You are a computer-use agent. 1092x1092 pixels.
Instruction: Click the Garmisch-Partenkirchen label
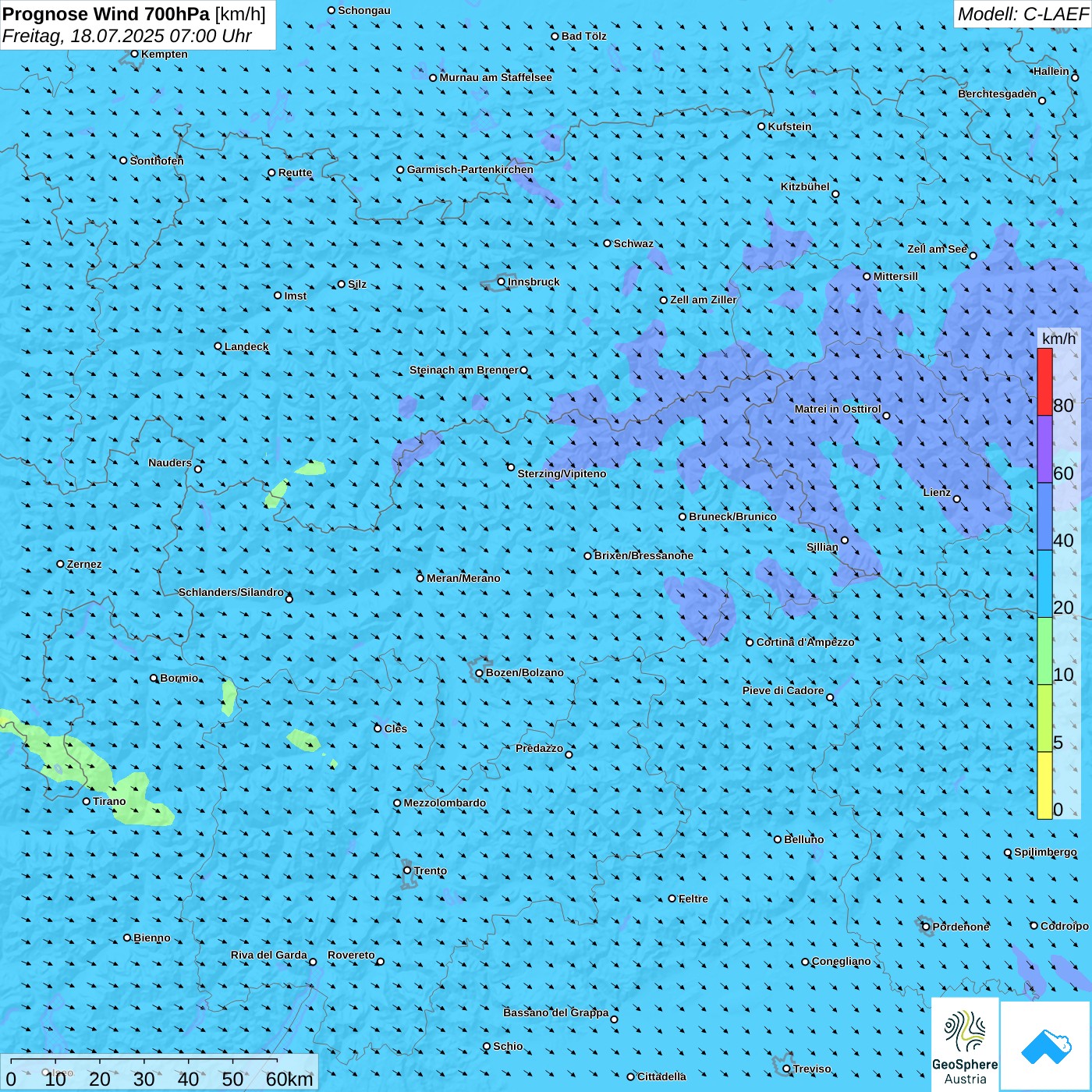point(470,169)
